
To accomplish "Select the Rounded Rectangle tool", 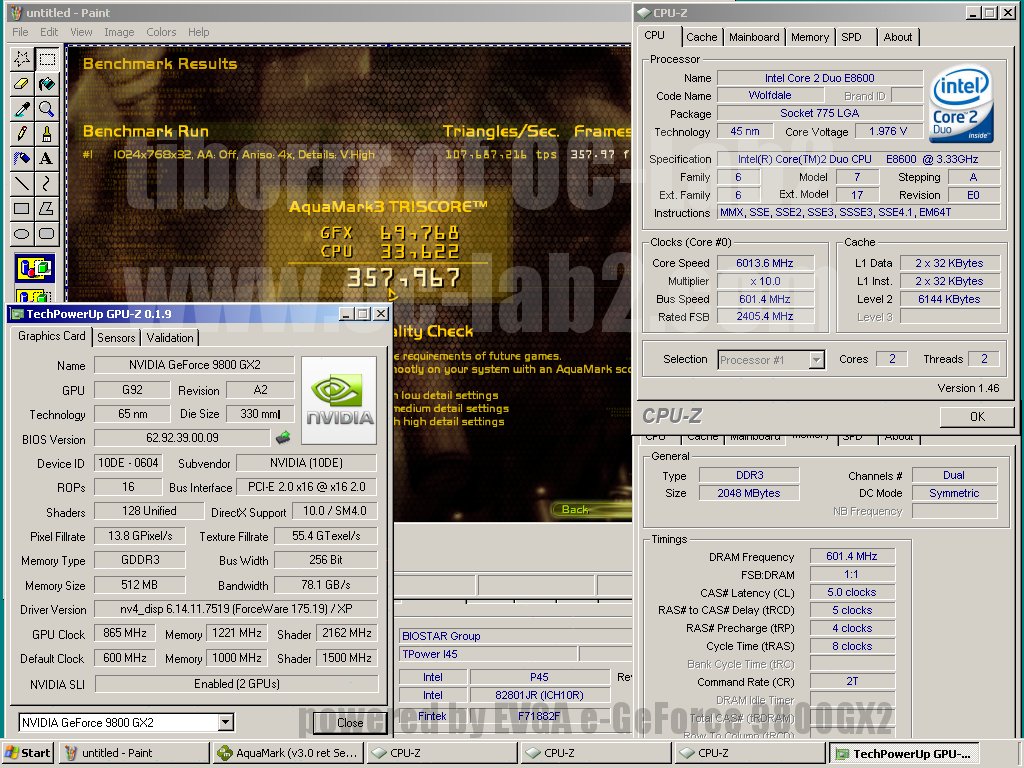I will click(x=47, y=233).
